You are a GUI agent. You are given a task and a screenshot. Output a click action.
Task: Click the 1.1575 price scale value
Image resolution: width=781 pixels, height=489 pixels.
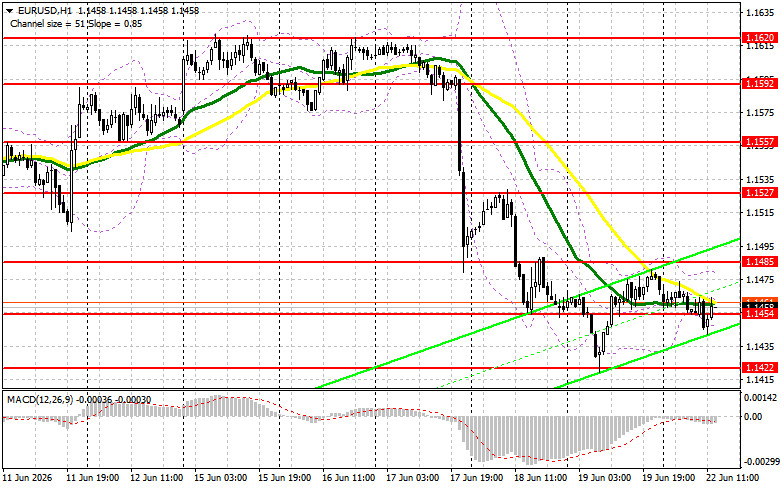pyautogui.click(x=761, y=113)
